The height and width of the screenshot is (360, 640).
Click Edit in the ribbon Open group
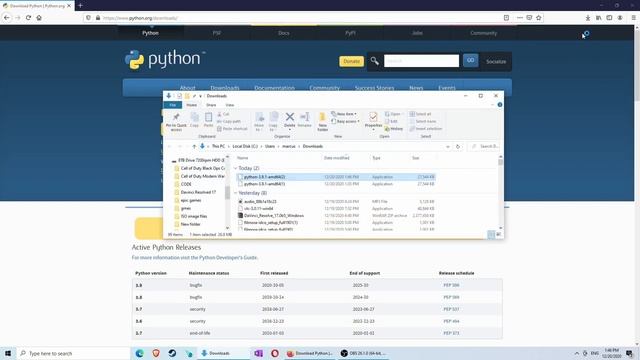coord(391,121)
